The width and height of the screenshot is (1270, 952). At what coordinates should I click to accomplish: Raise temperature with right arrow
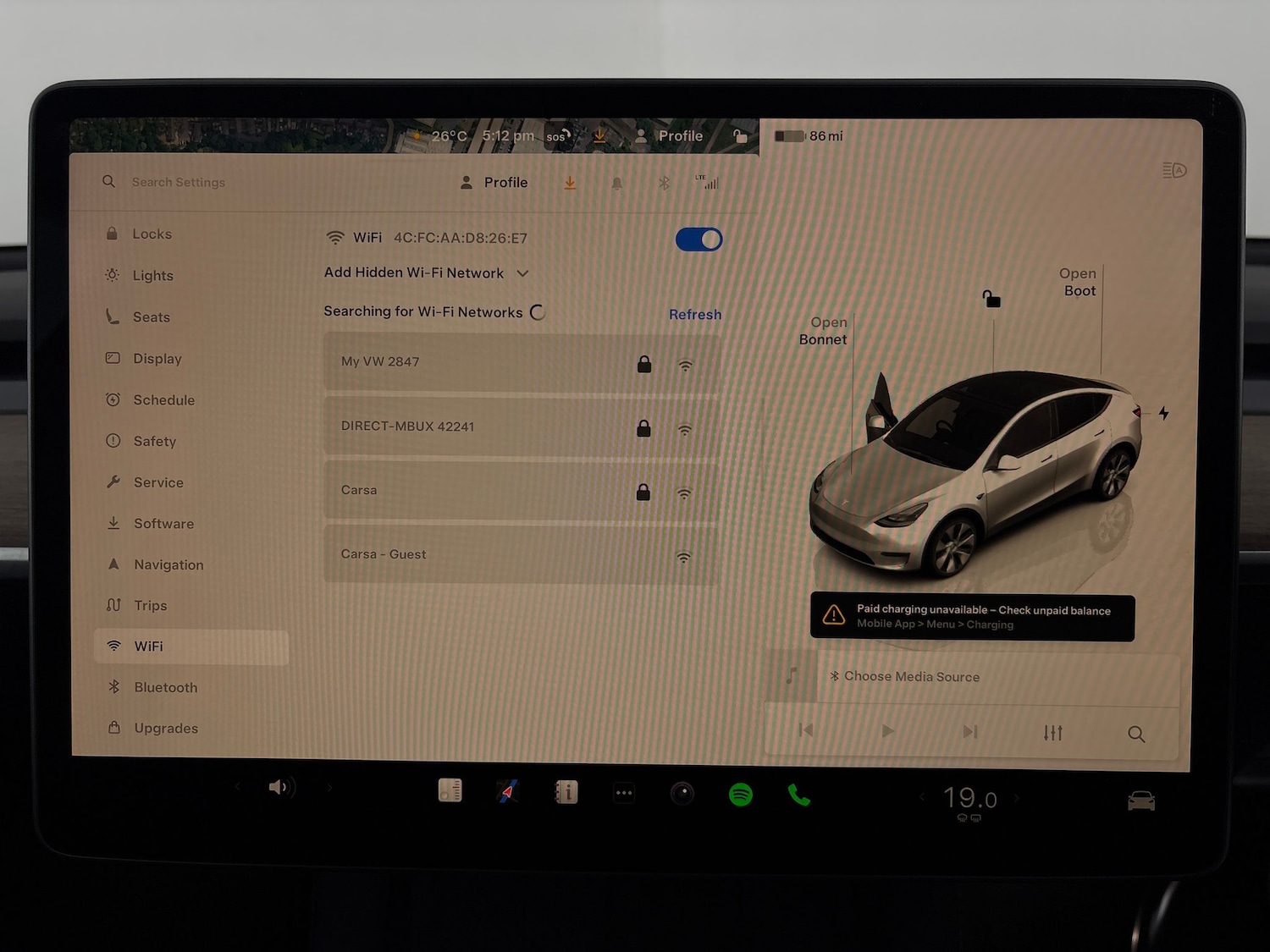point(1017,797)
